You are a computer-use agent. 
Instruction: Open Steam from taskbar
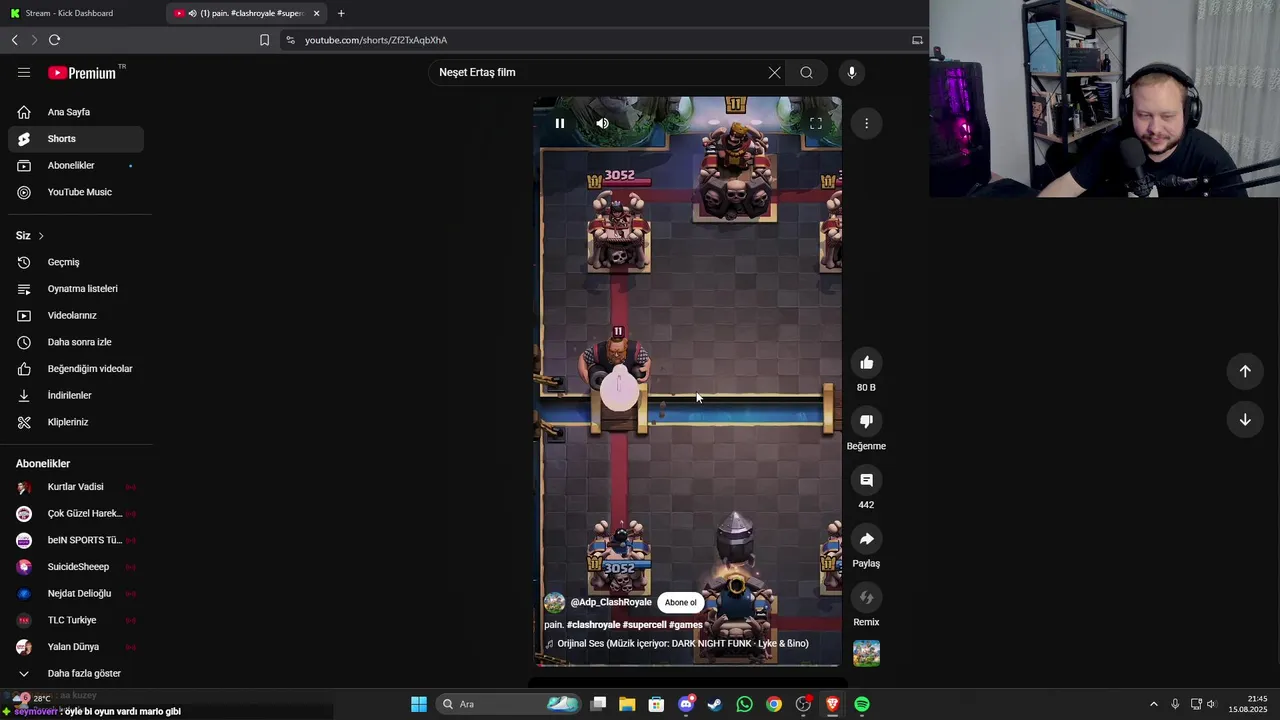point(715,704)
